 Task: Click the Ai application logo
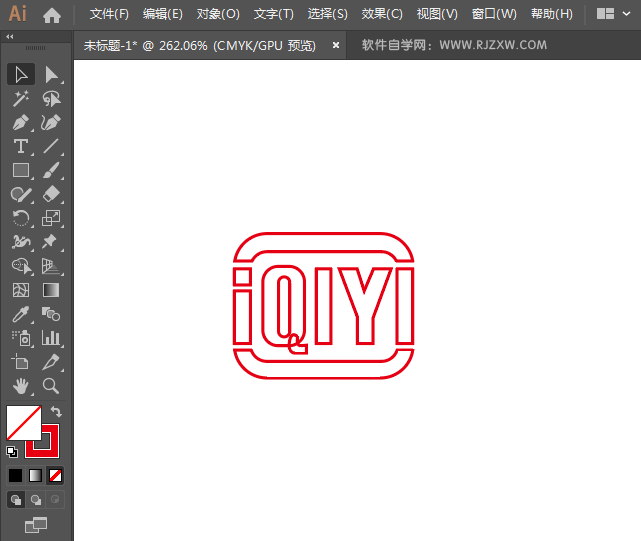[x=17, y=14]
